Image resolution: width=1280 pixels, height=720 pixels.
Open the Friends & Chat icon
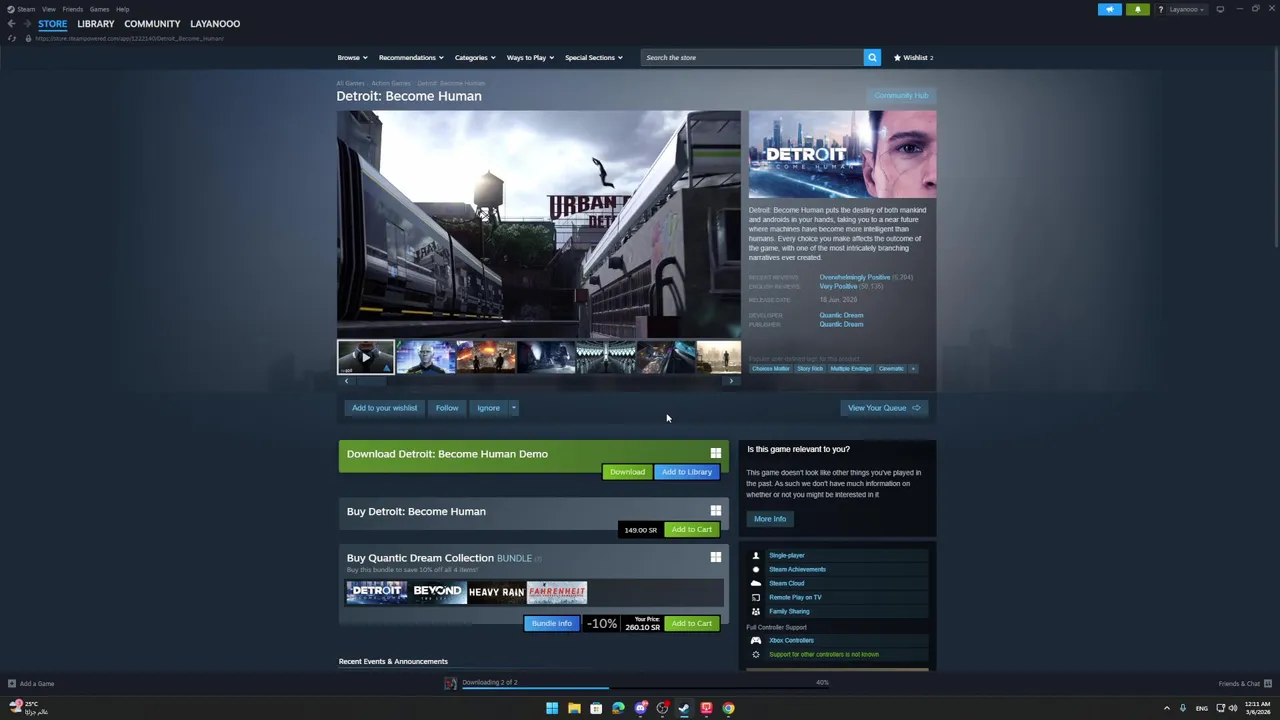pyautogui.click(x=1267, y=684)
